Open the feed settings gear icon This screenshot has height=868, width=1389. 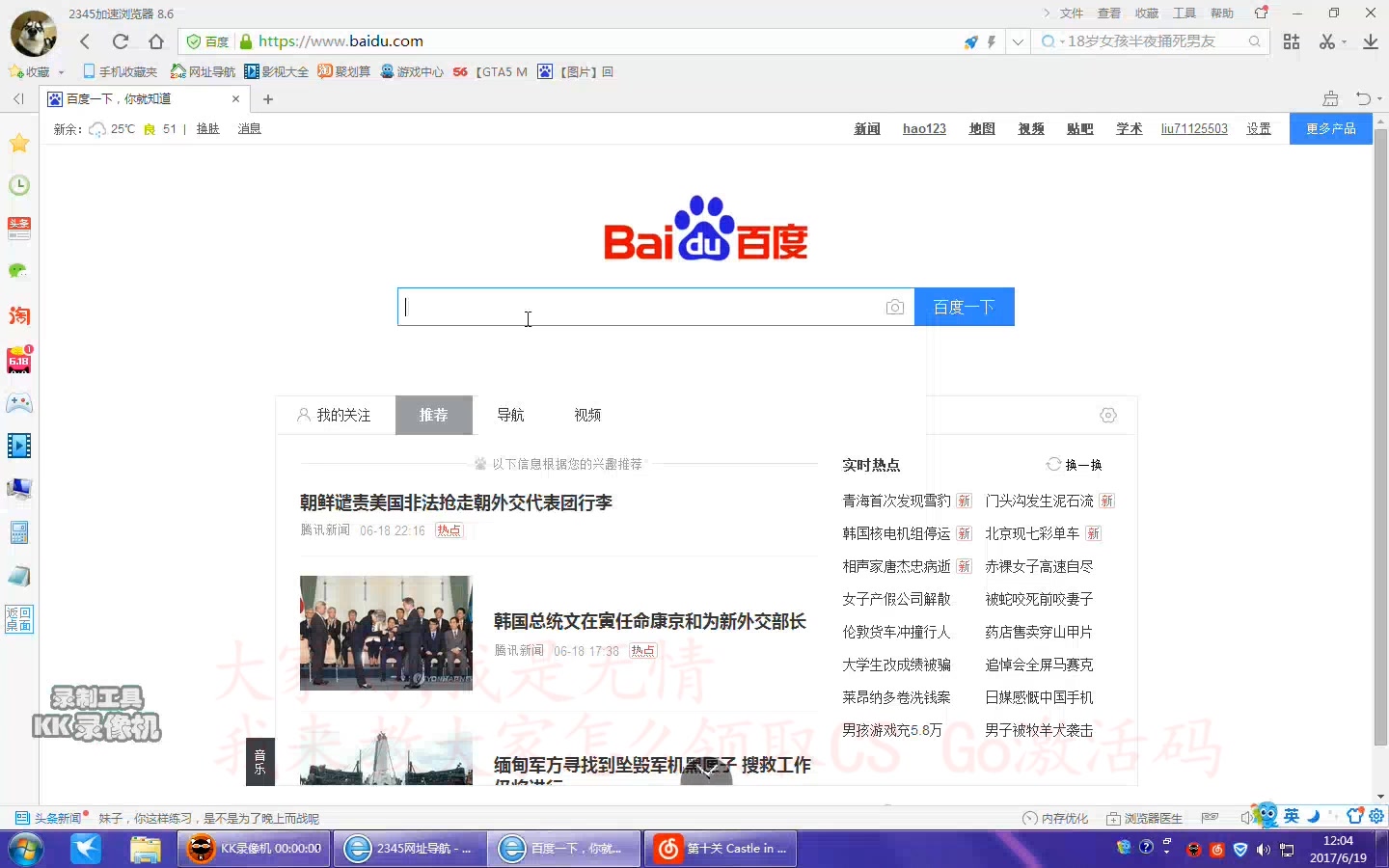click(1108, 415)
